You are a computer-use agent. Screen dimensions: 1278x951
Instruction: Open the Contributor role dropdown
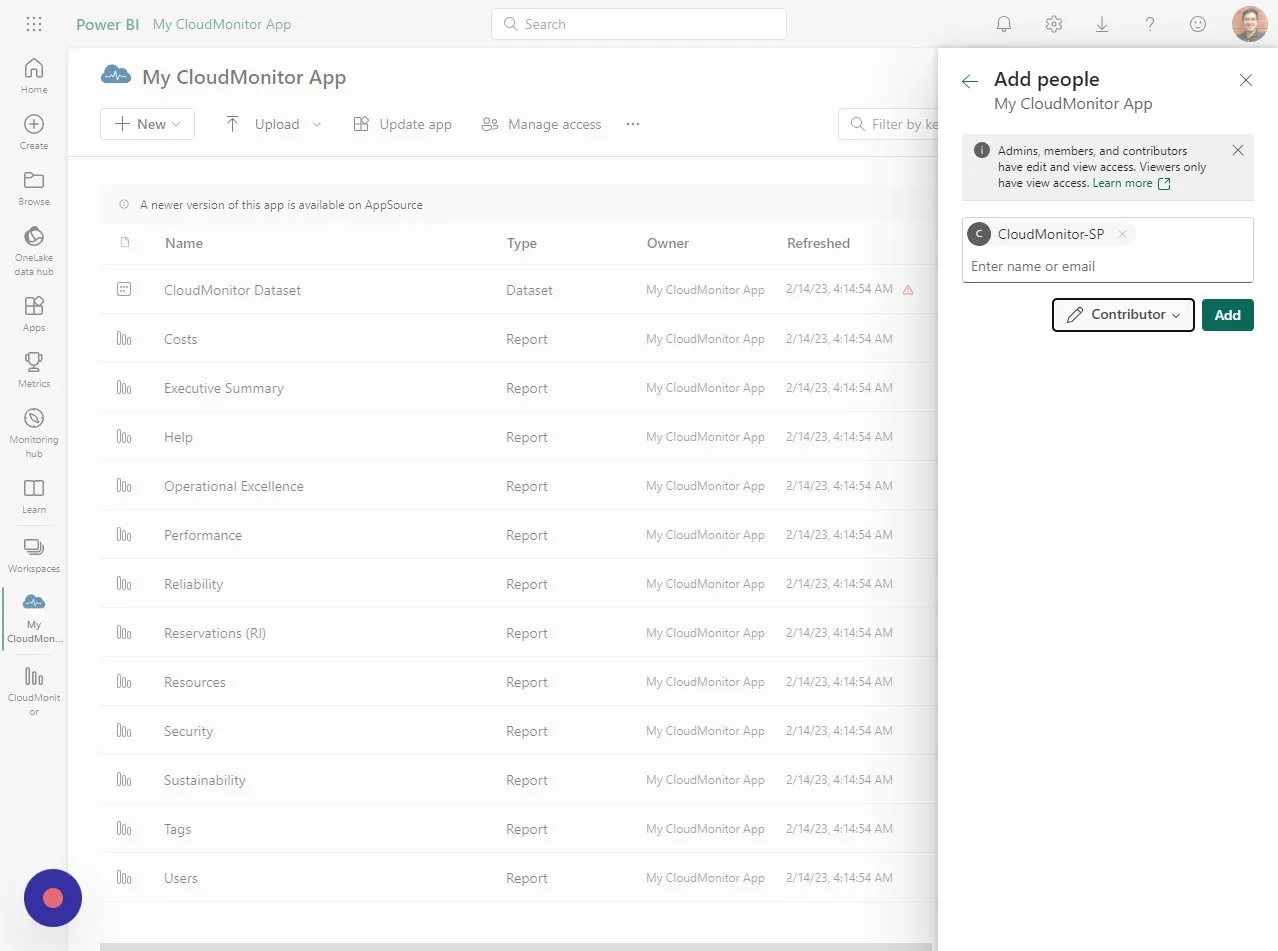[1123, 314]
